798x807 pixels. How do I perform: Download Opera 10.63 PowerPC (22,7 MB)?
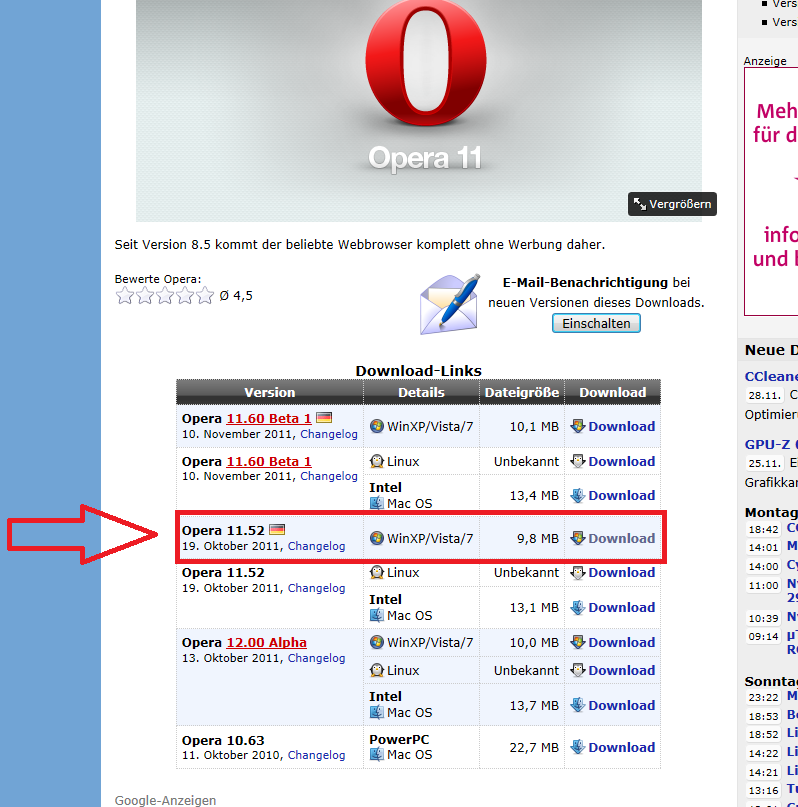coord(622,747)
